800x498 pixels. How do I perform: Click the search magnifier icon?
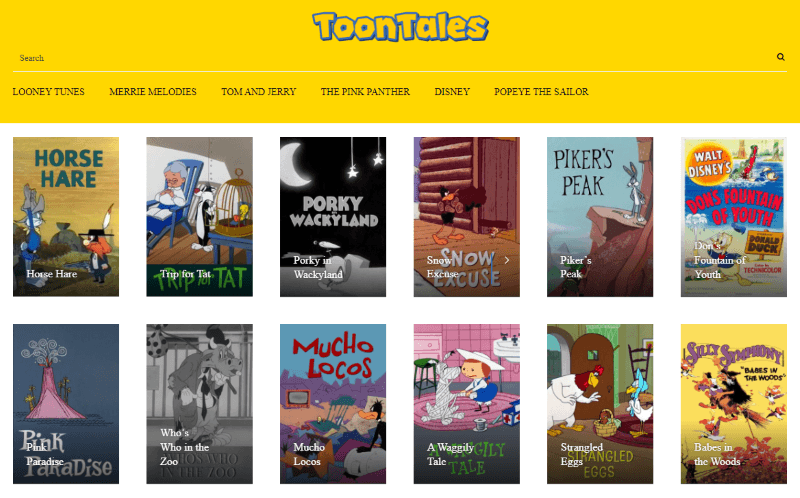pyautogui.click(x=780, y=57)
